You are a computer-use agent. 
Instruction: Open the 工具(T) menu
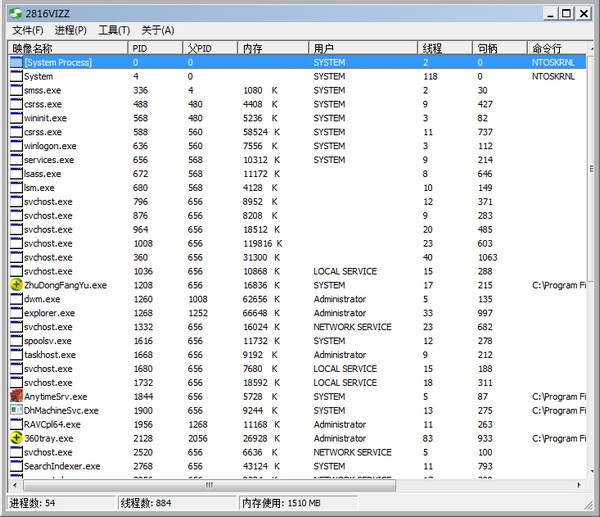(114, 31)
